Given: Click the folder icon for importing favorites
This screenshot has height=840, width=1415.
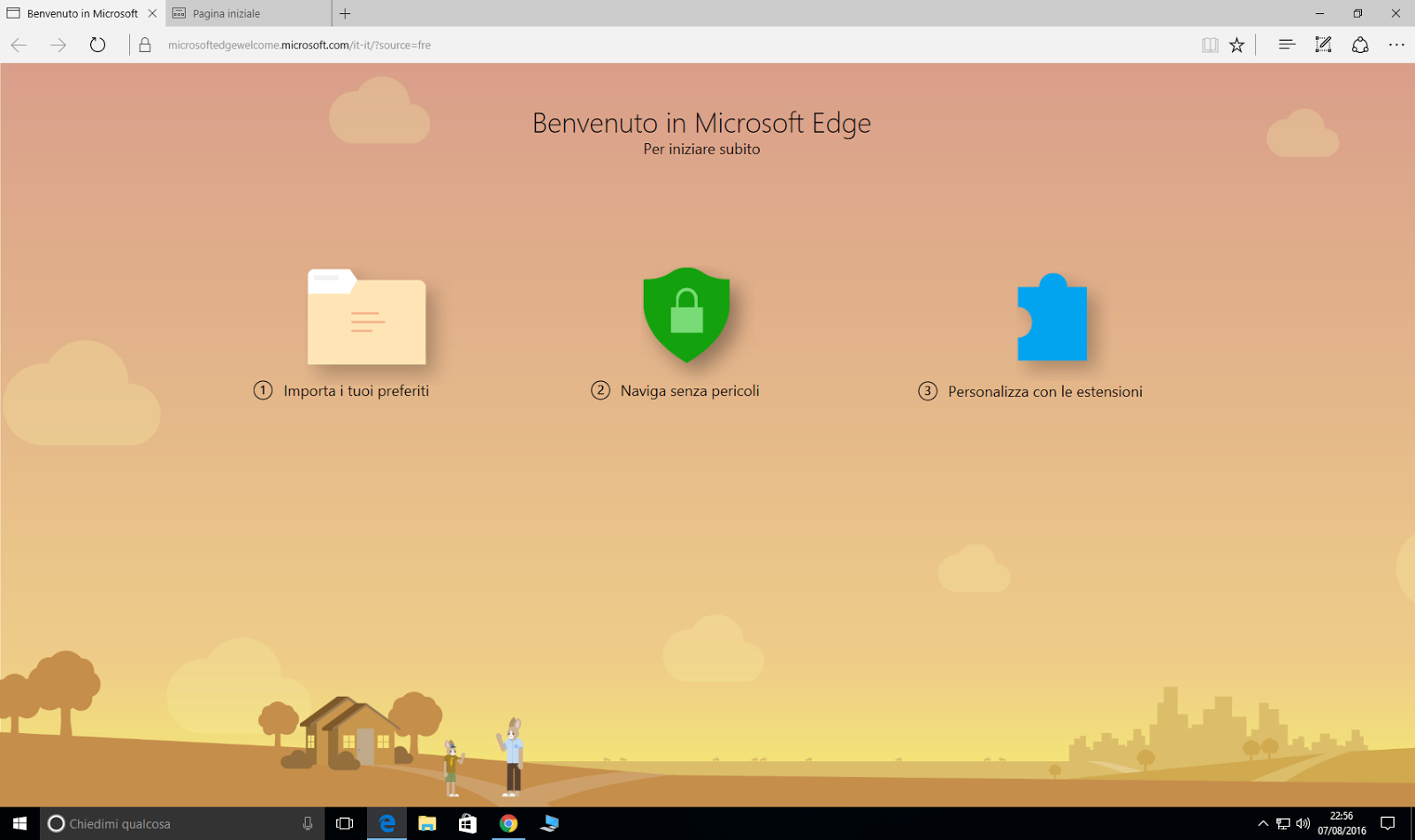Looking at the screenshot, I should click(x=367, y=317).
